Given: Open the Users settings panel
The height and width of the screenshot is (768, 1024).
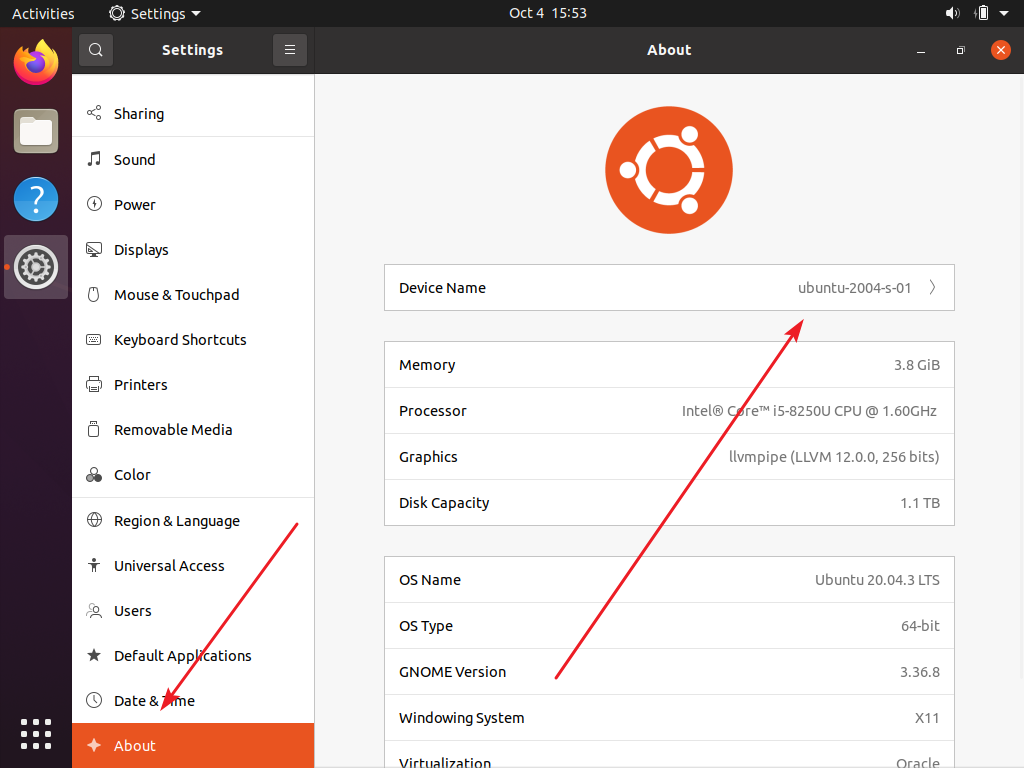Looking at the screenshot, I should coord(193,611).
